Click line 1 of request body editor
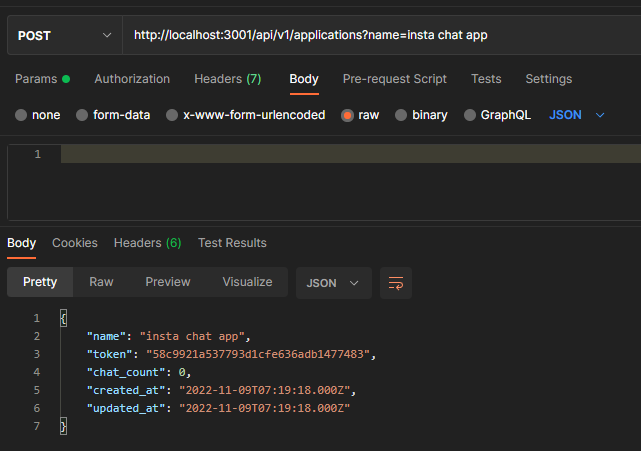 (351, 154)
